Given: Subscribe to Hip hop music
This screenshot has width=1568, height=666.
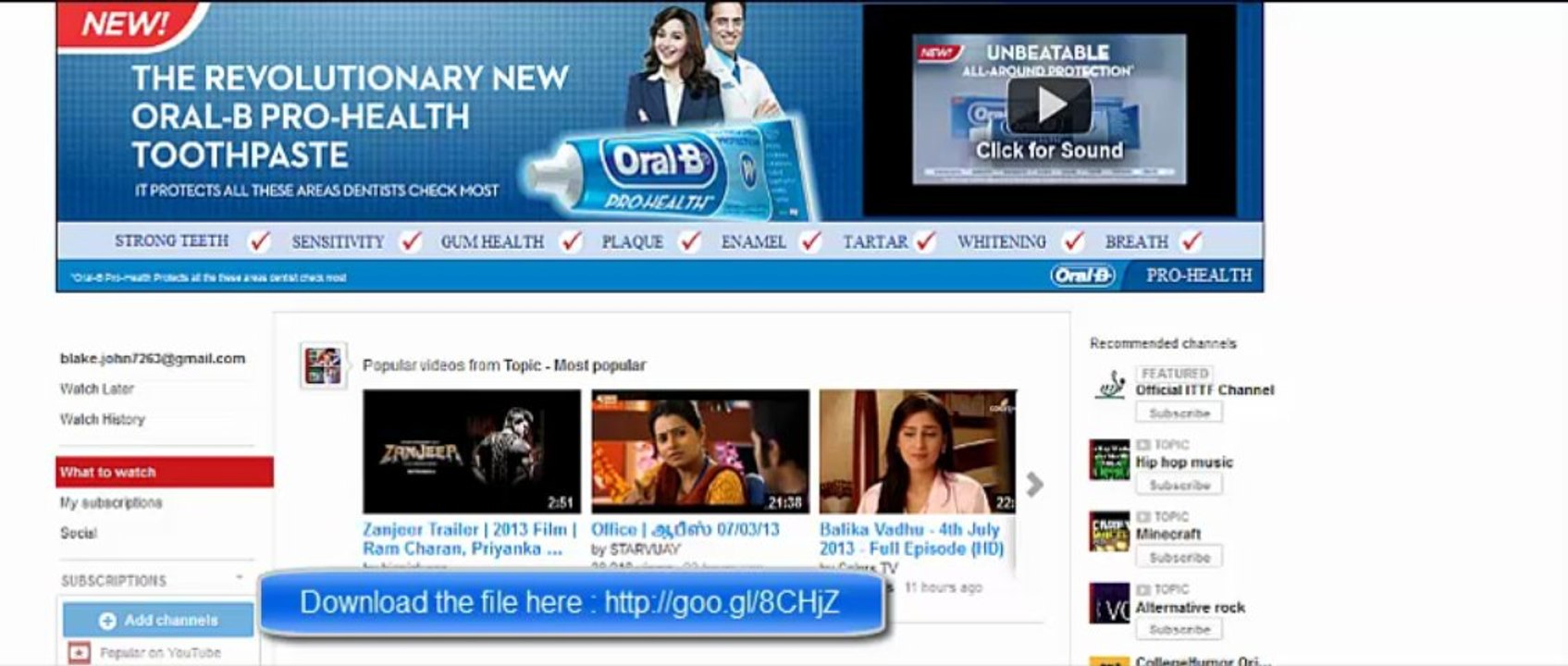Looking at the screenshot, I should click(1179, 485).
